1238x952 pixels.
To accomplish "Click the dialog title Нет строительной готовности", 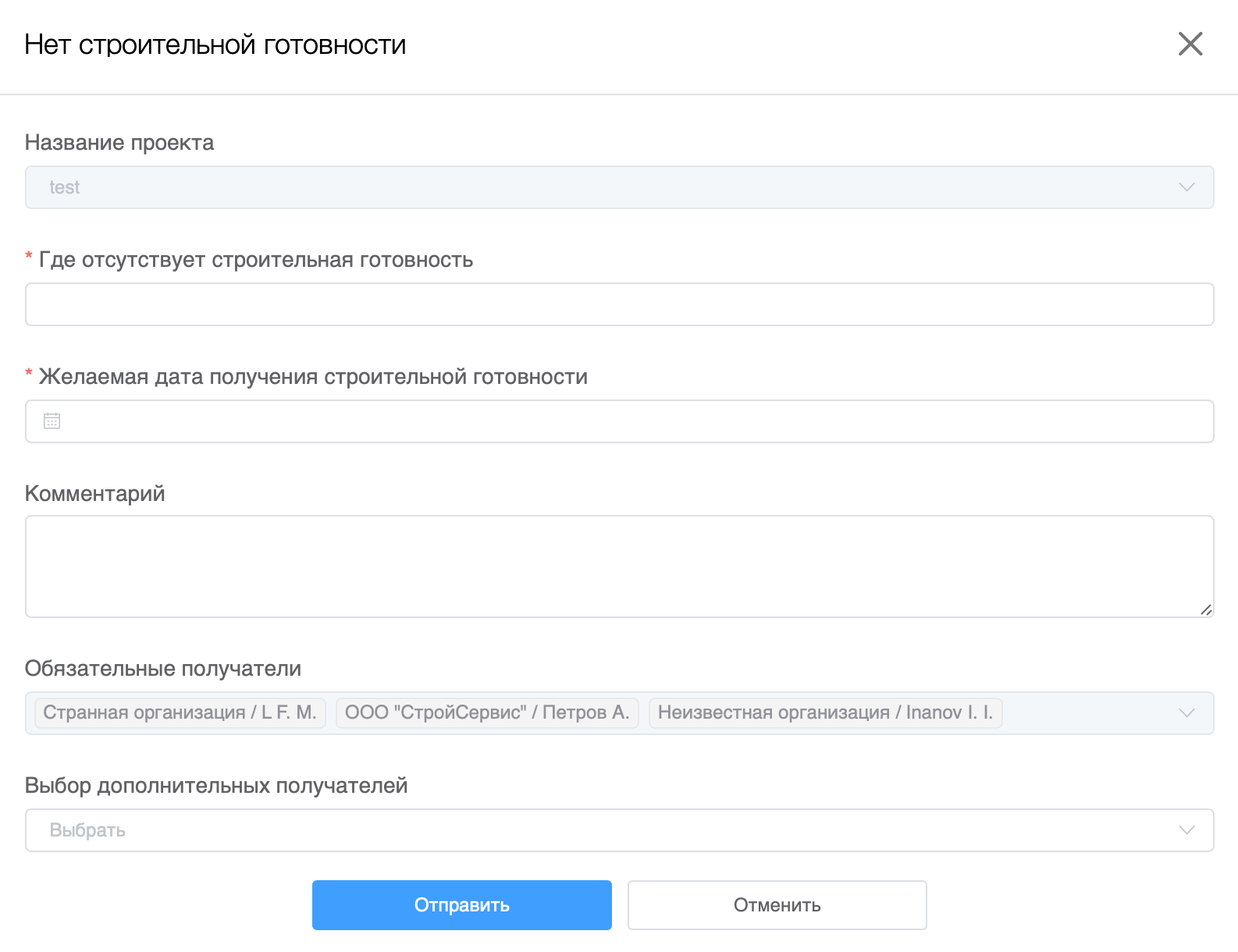I will tap(215, 44).
